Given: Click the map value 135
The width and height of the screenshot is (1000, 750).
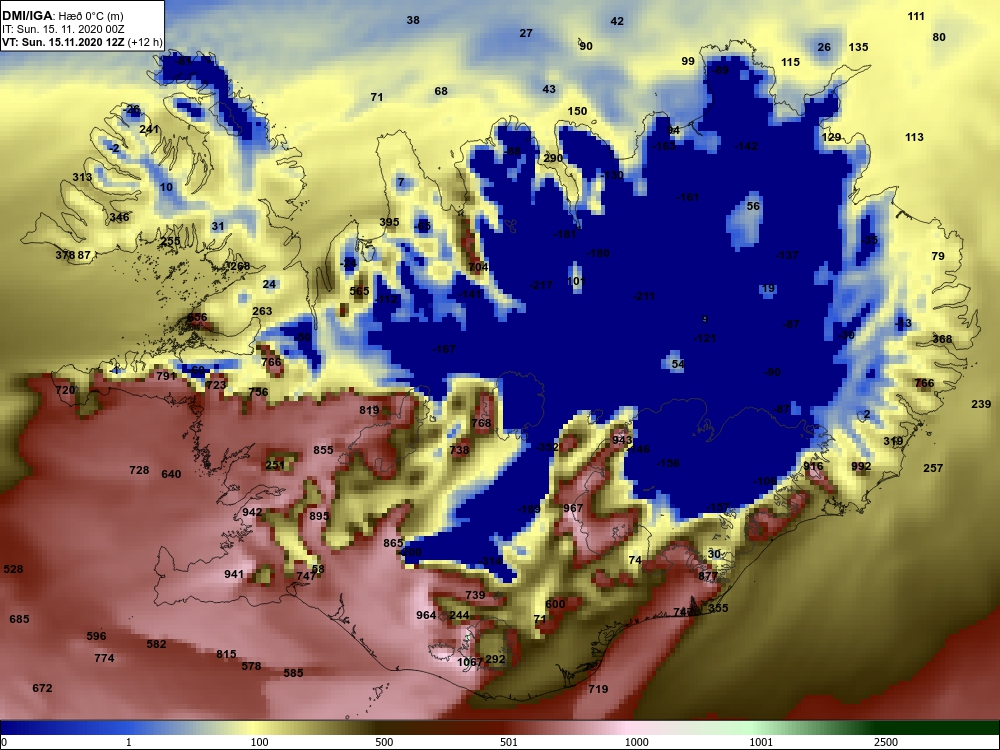Looking at the screenshot, I should pos(858,47).
